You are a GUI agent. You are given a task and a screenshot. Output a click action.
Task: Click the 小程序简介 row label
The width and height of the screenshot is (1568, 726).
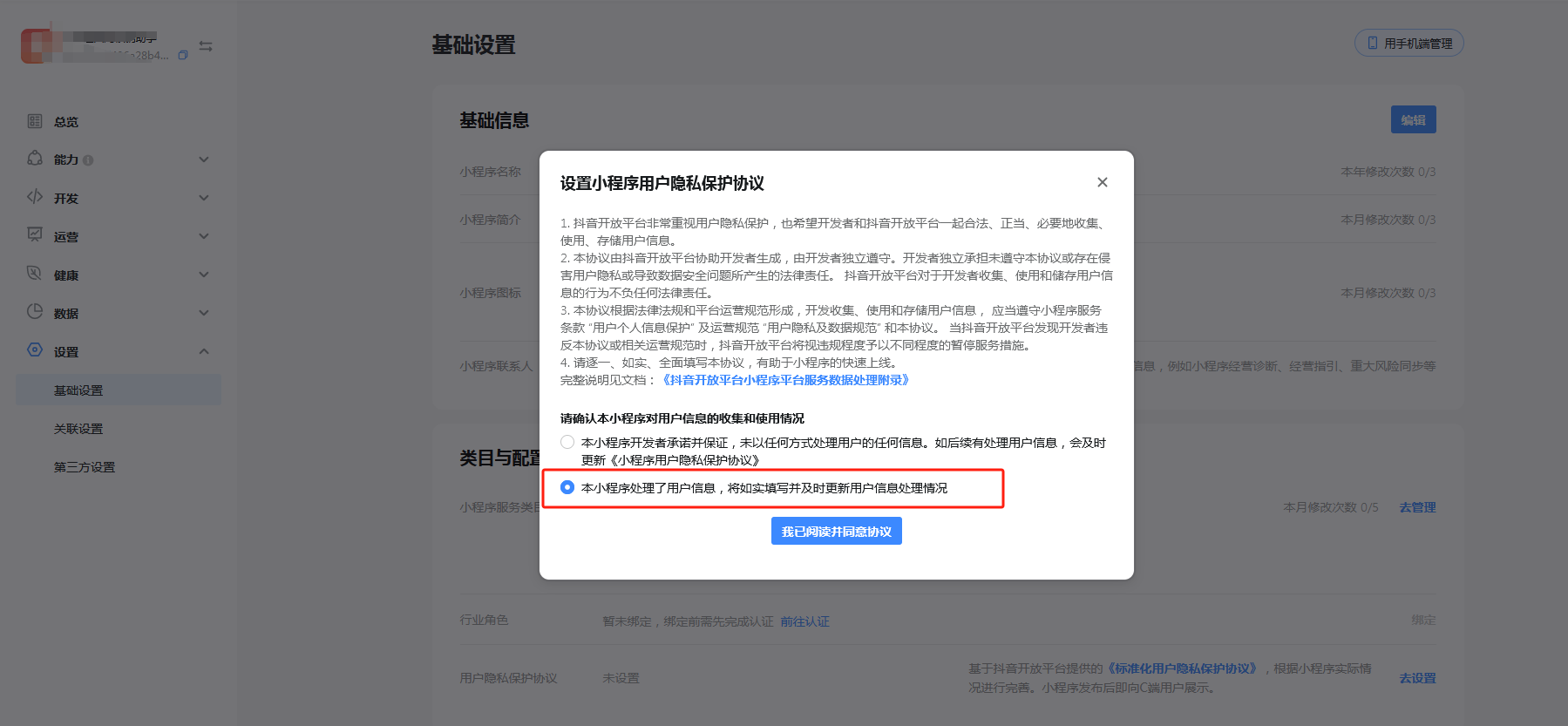(x=490, y=220)
